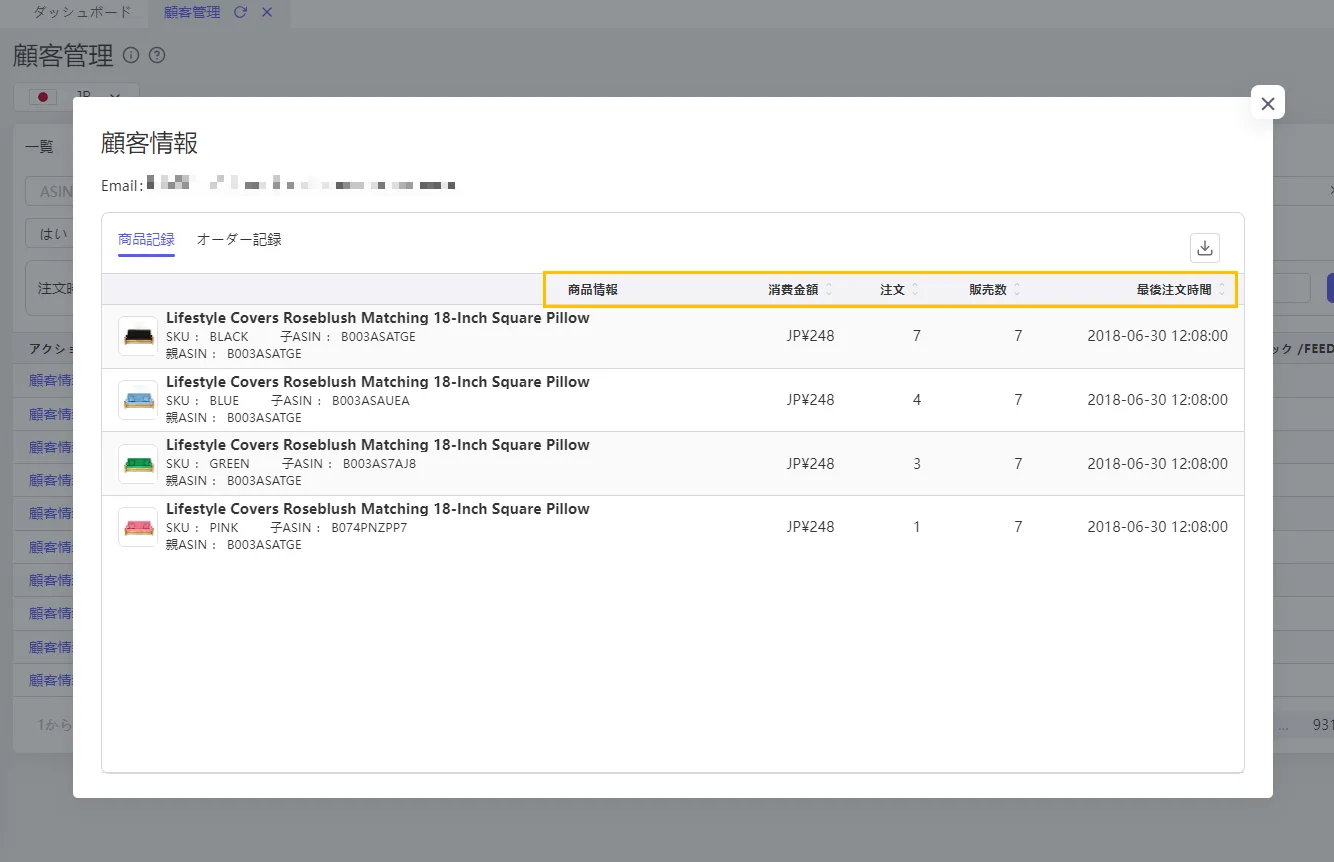The height and width of the screenshot is (862, 1334).
Task: Open the JP country dropdown in background
Action: [x=76, y=97]
